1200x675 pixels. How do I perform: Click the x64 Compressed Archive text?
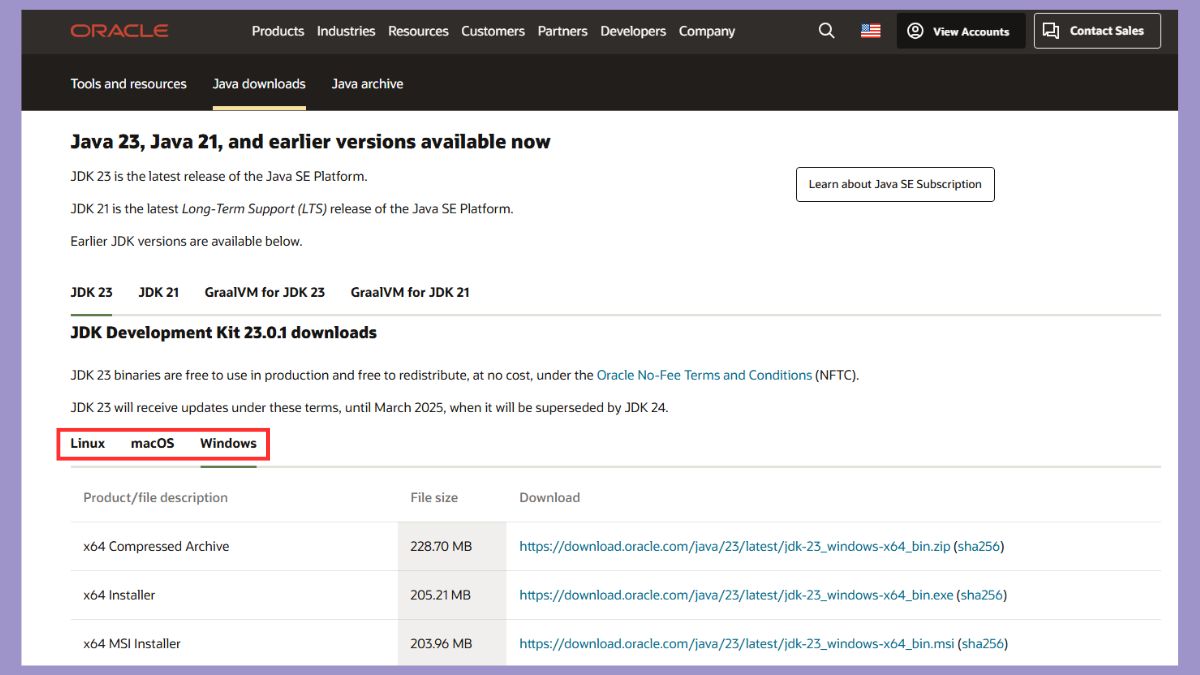click(156, 547)
